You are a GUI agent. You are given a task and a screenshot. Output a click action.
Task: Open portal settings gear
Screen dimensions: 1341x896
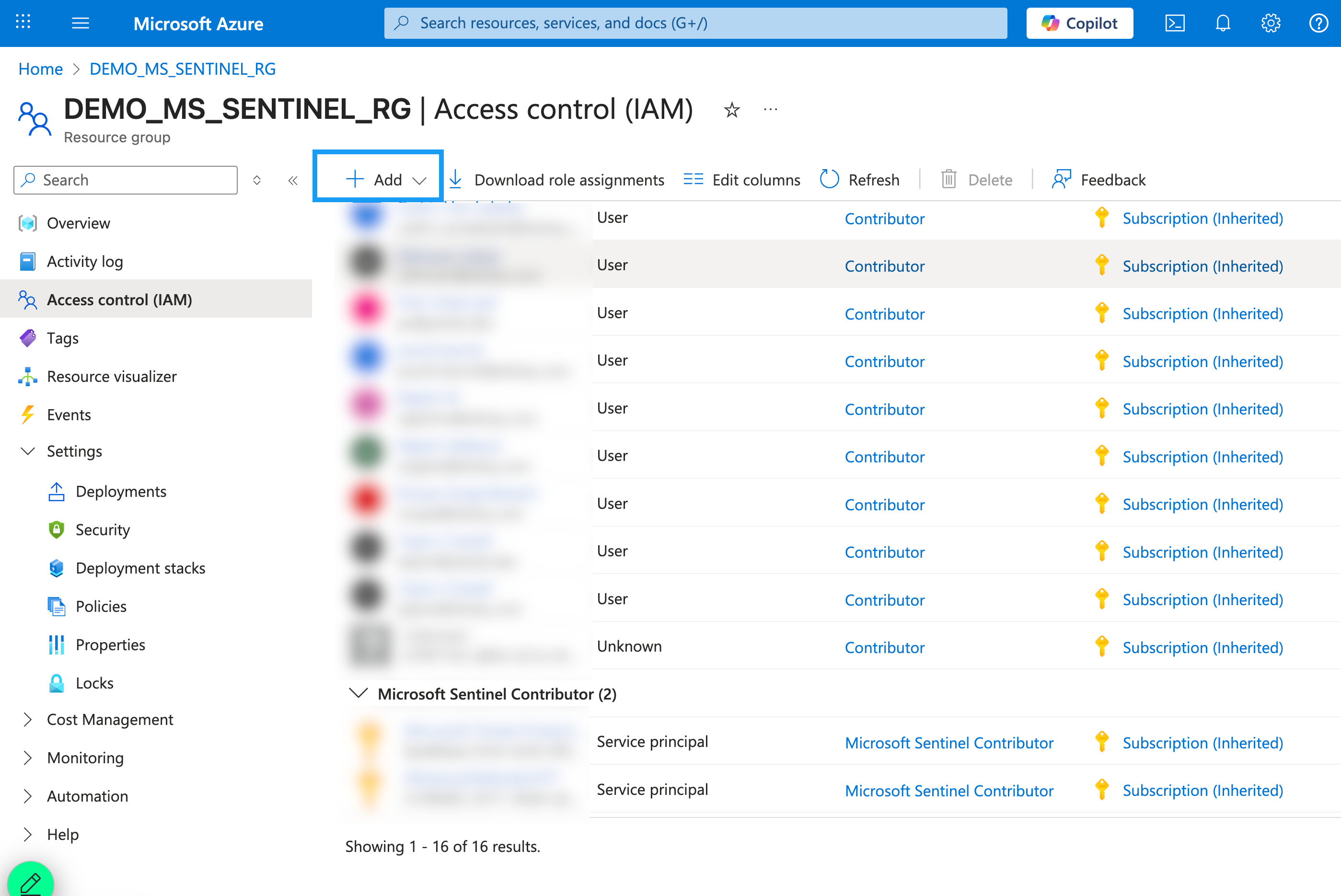(x=1271, y=23)
